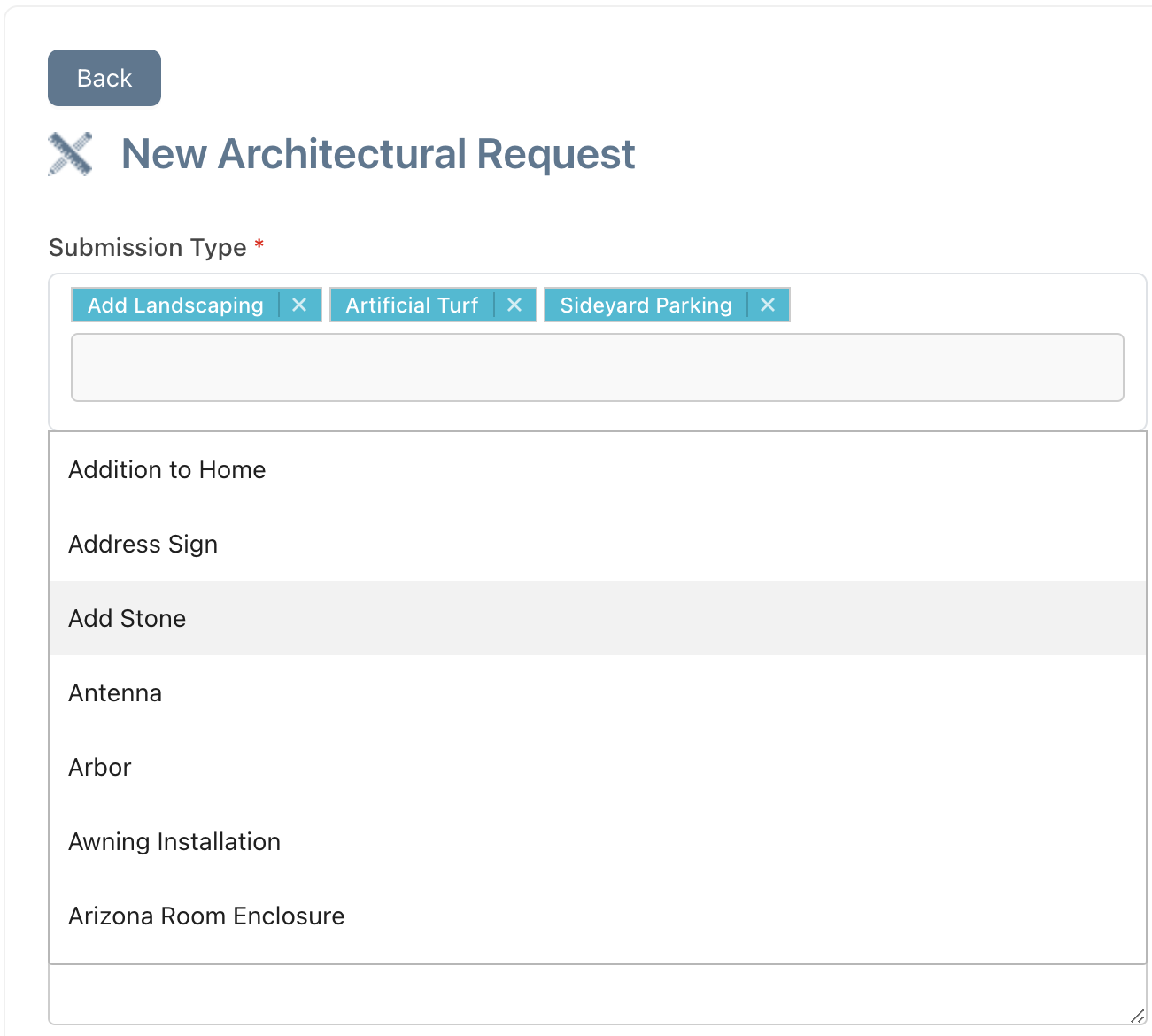Click the crossed pencil and ruler icon
The image size is (1152, 1036).
[70, 154]
